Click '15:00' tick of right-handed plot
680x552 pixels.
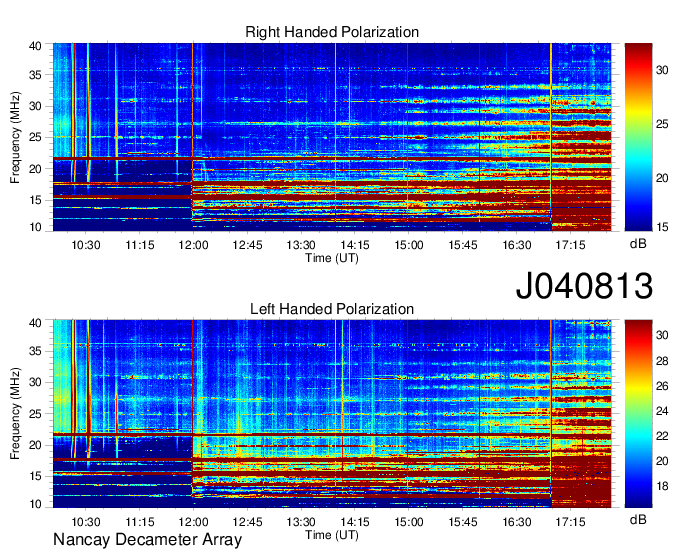[409, 245]
